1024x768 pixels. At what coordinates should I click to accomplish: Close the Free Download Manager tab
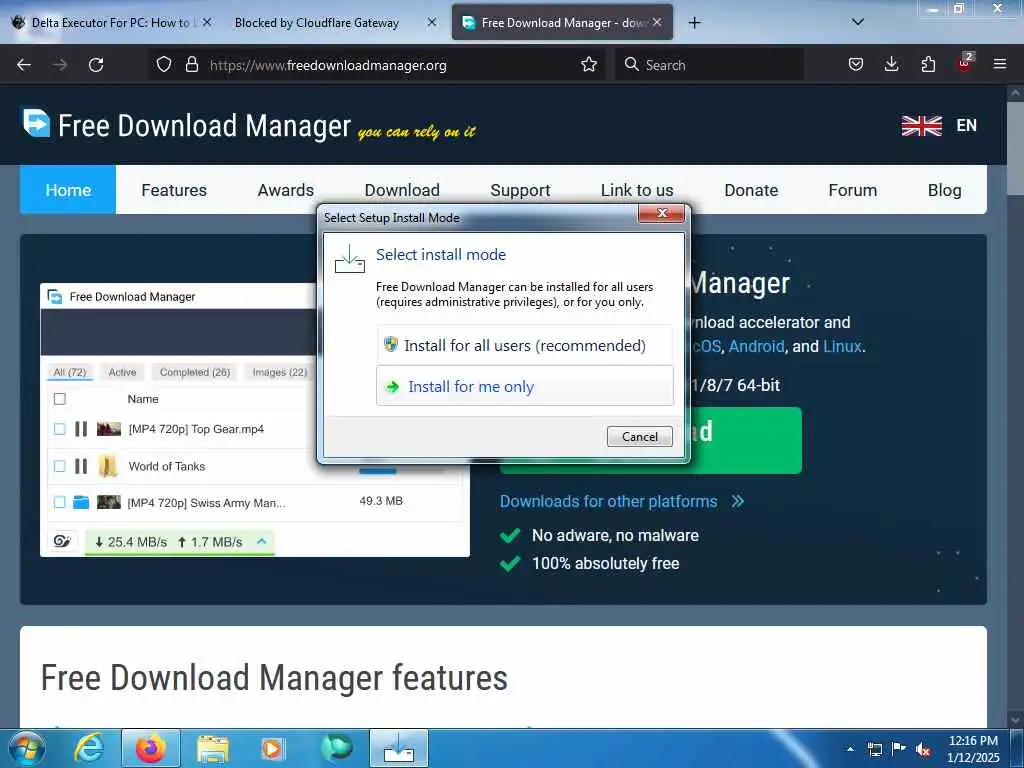click(657, 22)
